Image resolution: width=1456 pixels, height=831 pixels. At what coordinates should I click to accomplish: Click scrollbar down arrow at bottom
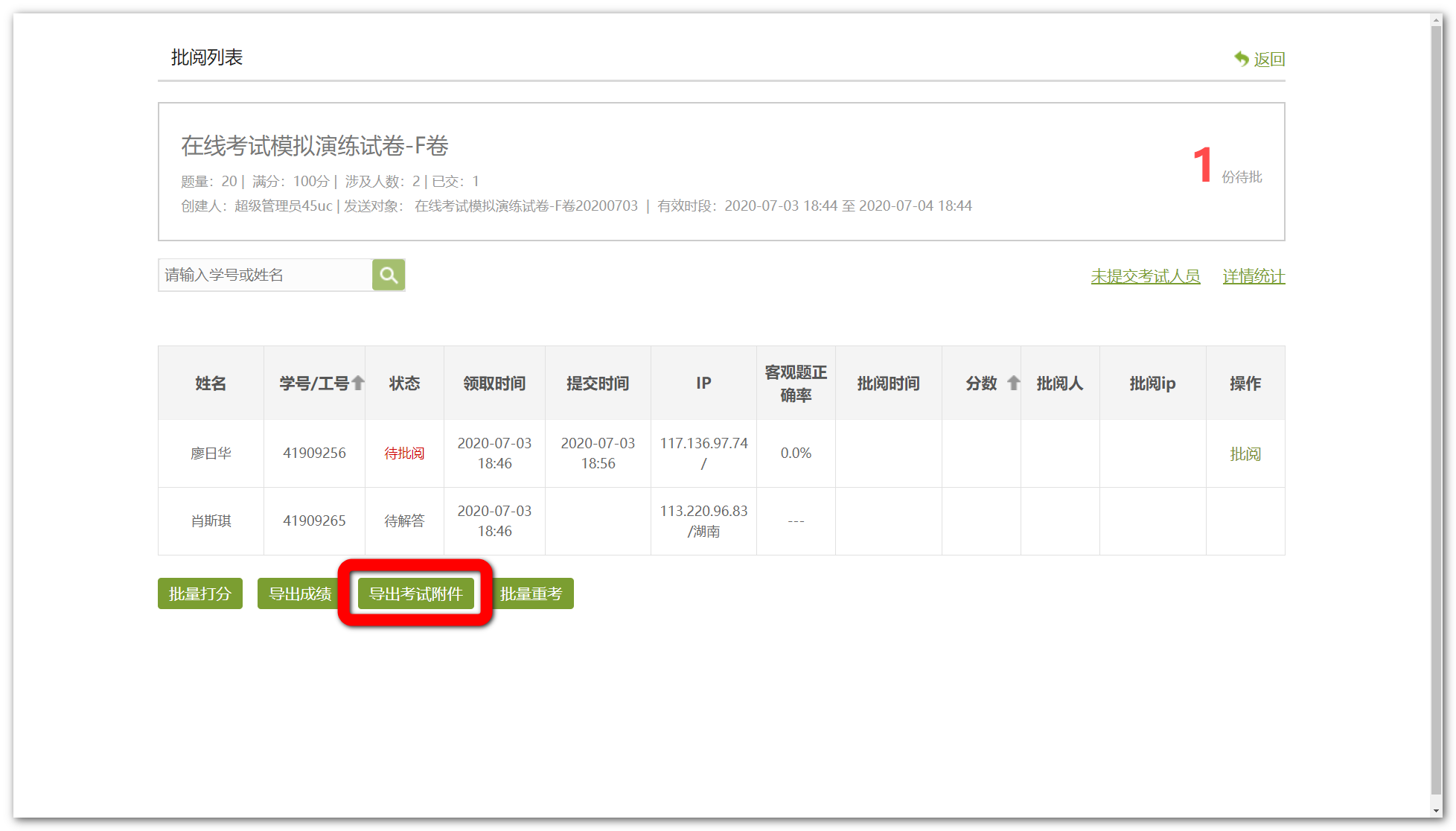point(1437,811)
